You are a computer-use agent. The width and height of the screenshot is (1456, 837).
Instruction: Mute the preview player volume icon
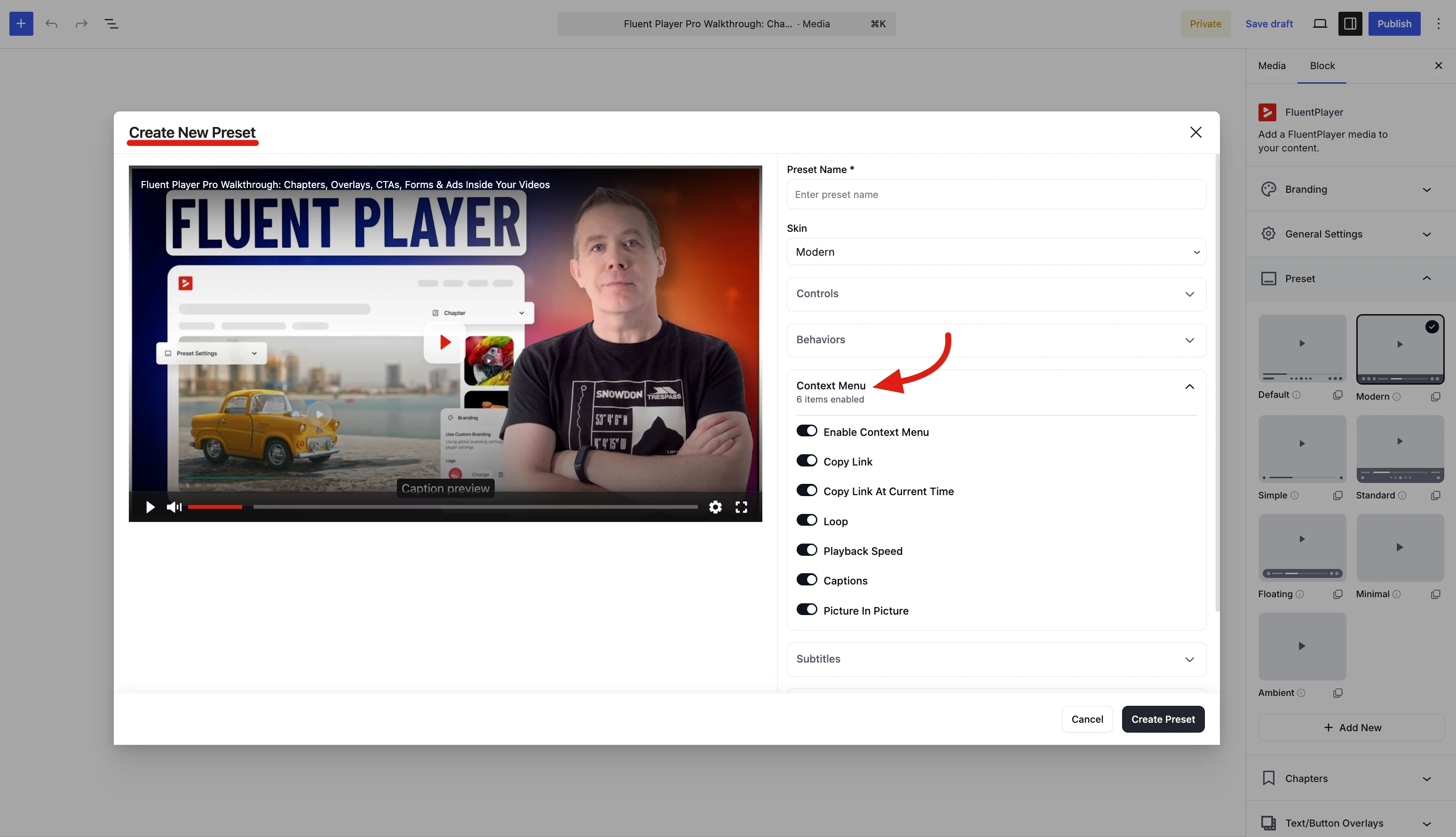click(x=174, y=507)
